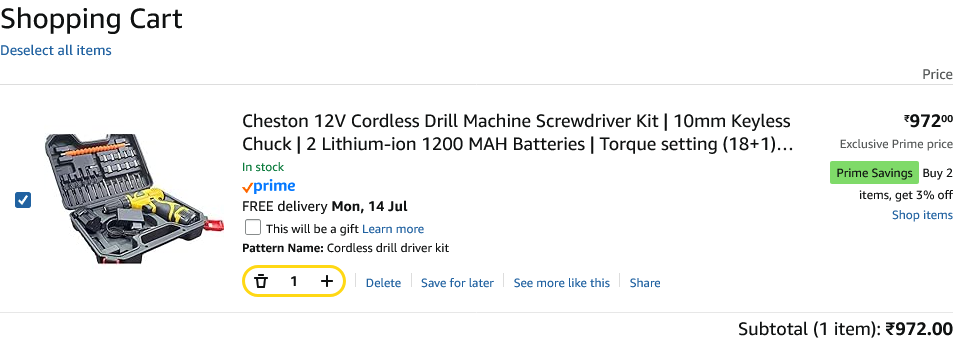The height and width of the screenshot is (361, 953).
Task: Open See more like this
Action: tap(562, 283)
